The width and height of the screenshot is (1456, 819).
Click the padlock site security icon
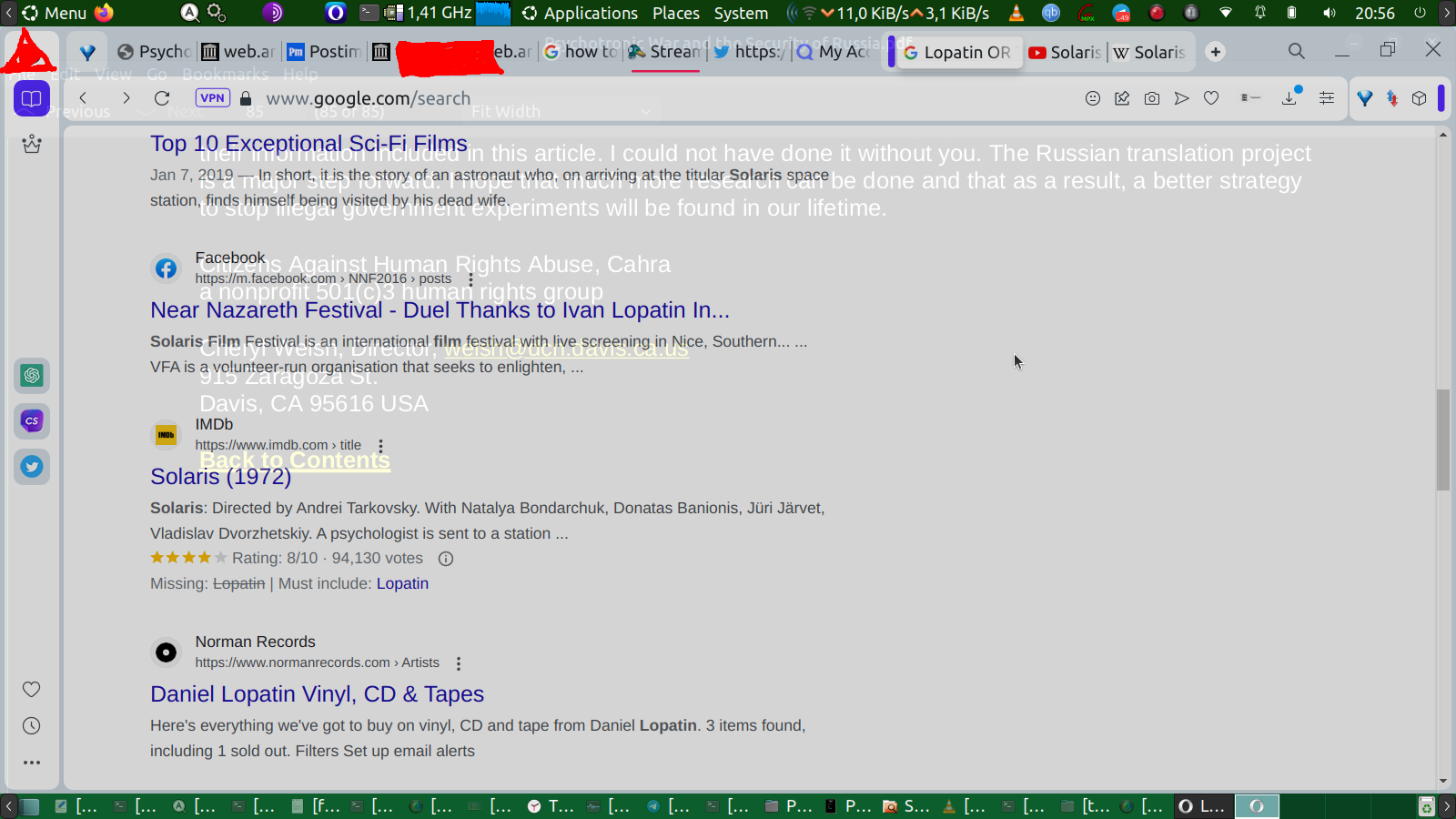coord(246,98)
